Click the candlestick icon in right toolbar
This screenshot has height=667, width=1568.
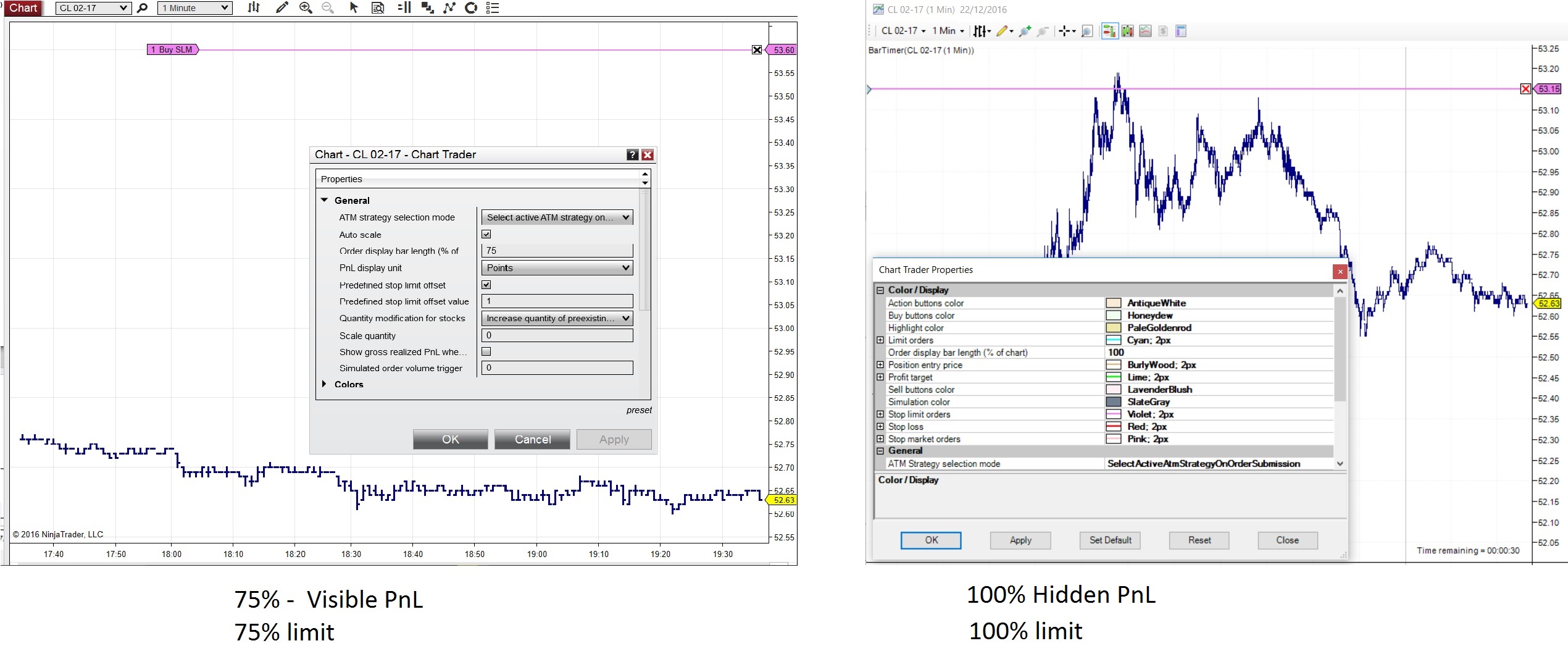(x=1128, y=31)
